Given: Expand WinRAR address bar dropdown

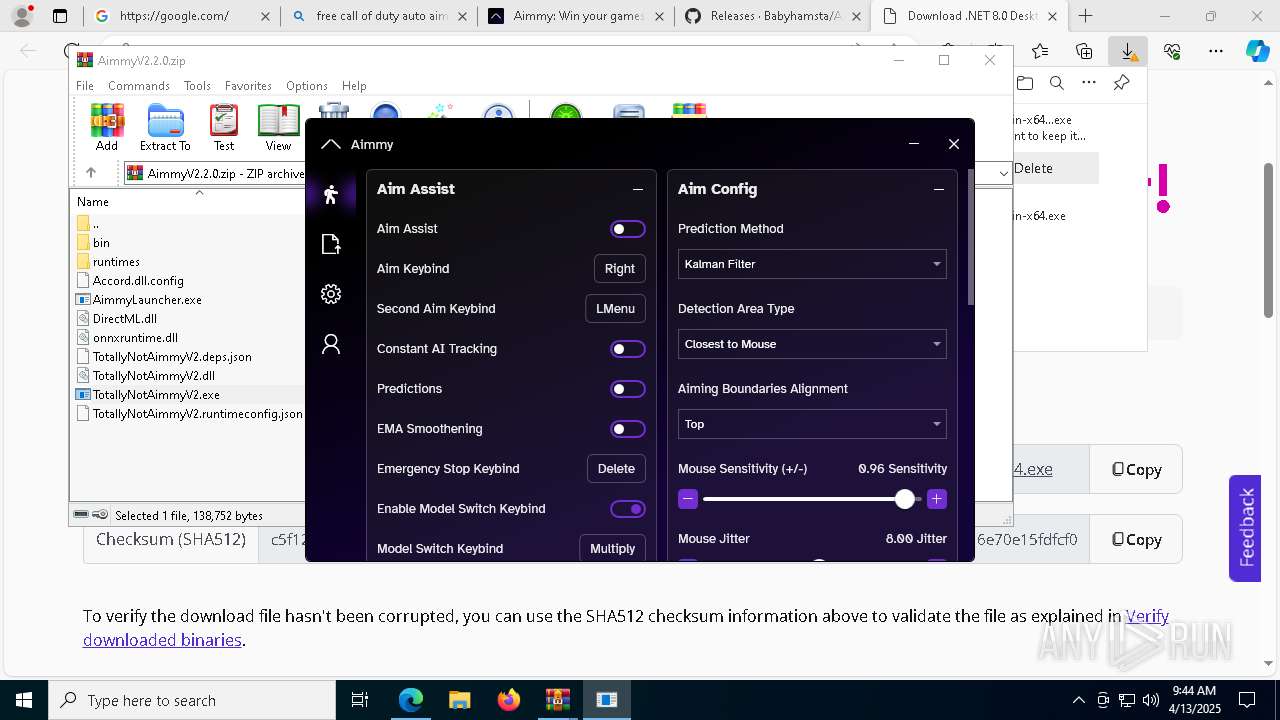Looking at the screenshot, I should click(x=1003, y=173).
